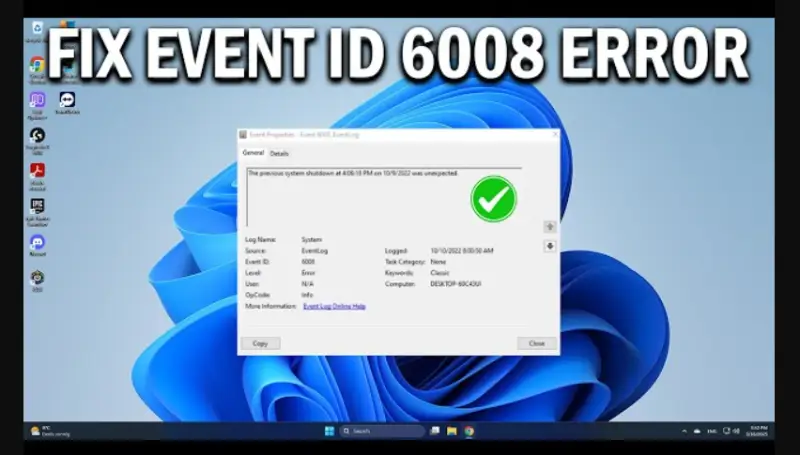Expand hidden system tray icons chevron

coord(684,431)
